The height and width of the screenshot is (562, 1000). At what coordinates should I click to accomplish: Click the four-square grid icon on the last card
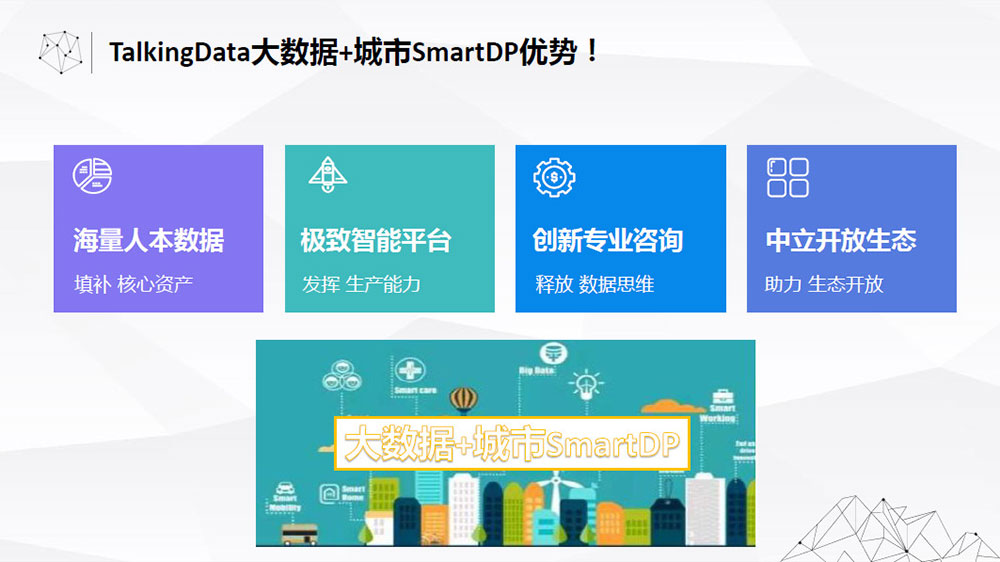tap(788, 177)
